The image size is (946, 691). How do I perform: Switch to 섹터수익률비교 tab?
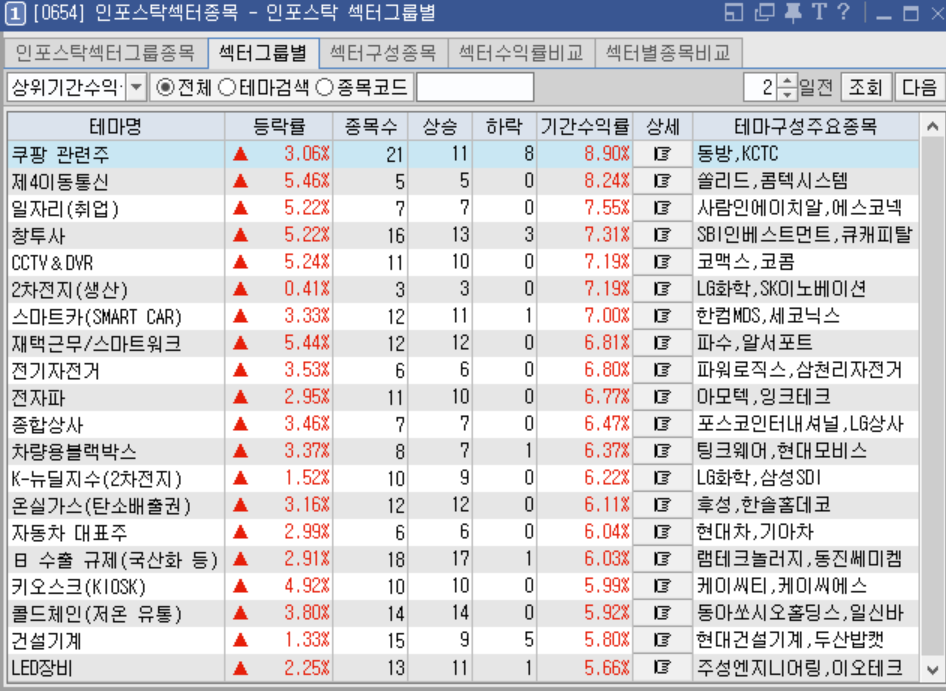[521, 53]
